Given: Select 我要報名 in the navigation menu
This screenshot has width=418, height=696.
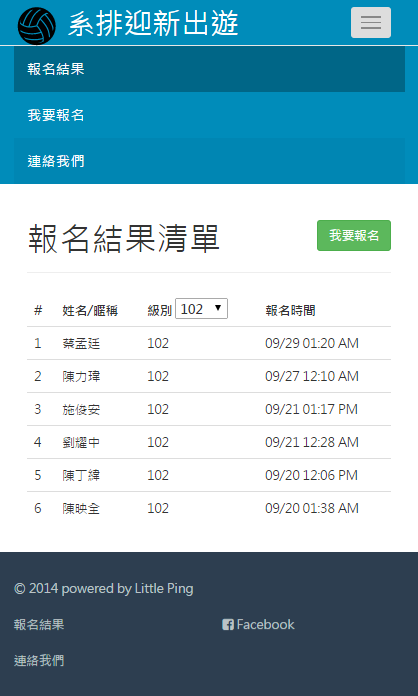Looking at the screenshot, I should (x=209, y=115).
